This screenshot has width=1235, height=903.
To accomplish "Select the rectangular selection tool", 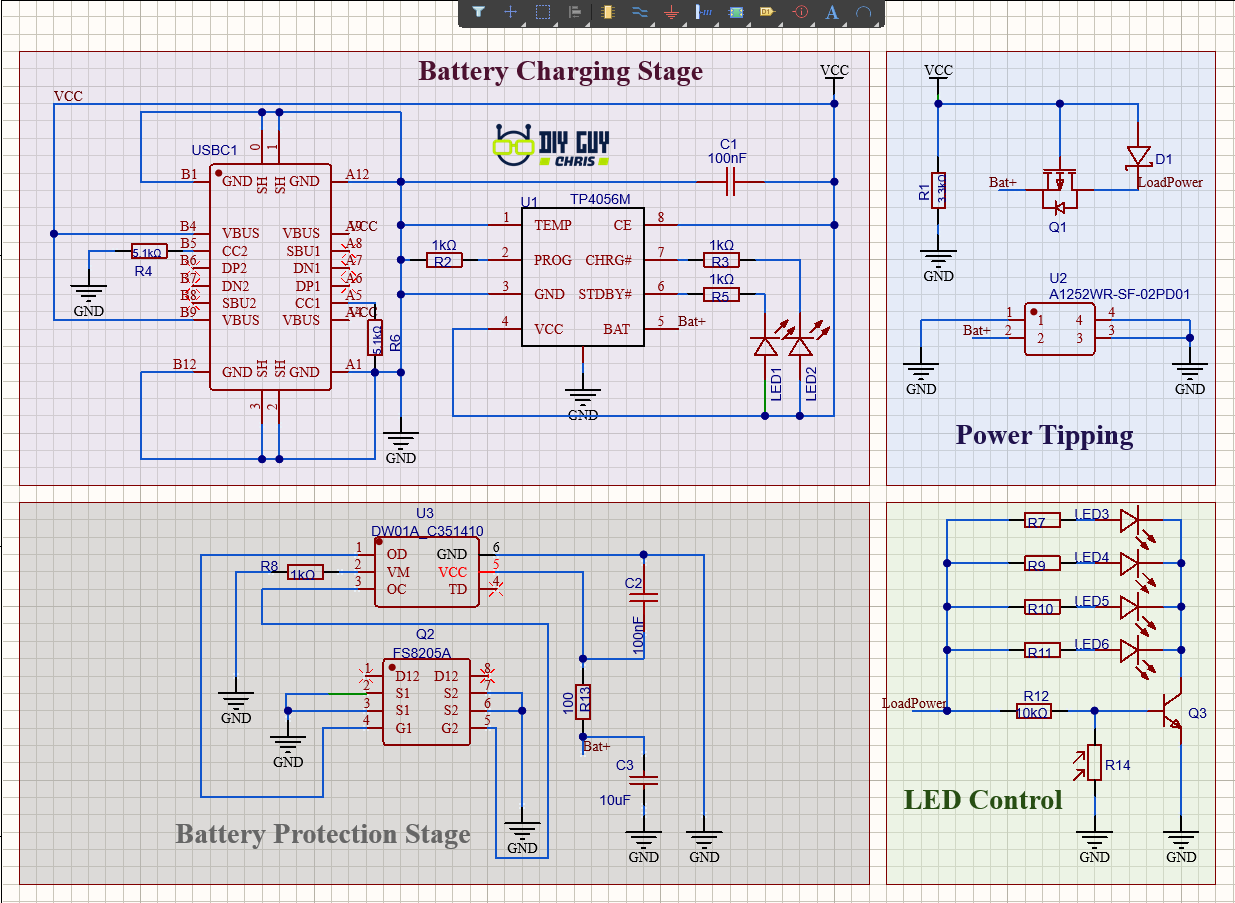I will (x=543, y=13).
